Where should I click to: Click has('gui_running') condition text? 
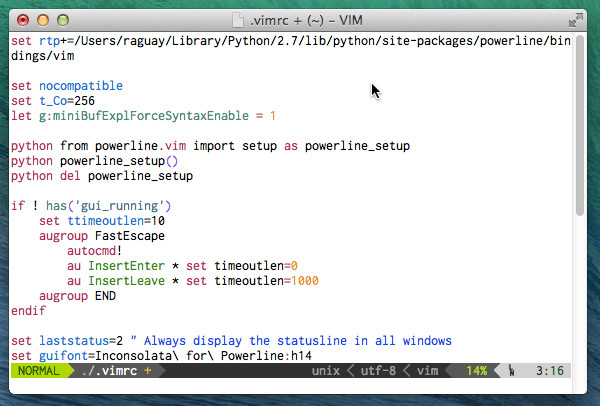[109, 206]
